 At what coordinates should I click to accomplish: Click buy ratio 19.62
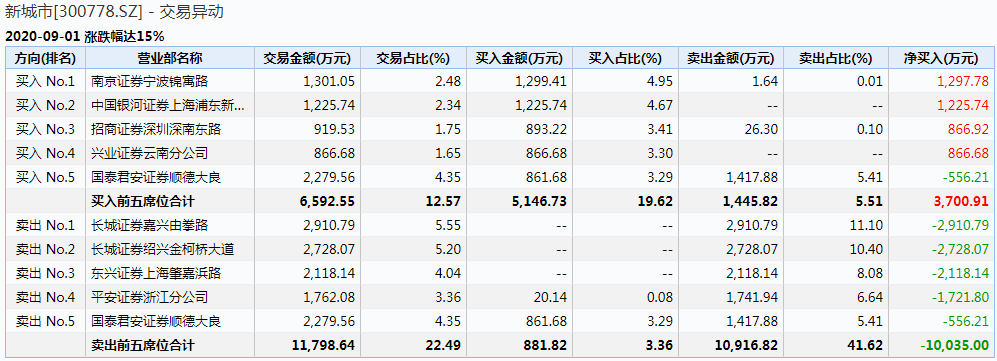[656, 201]
